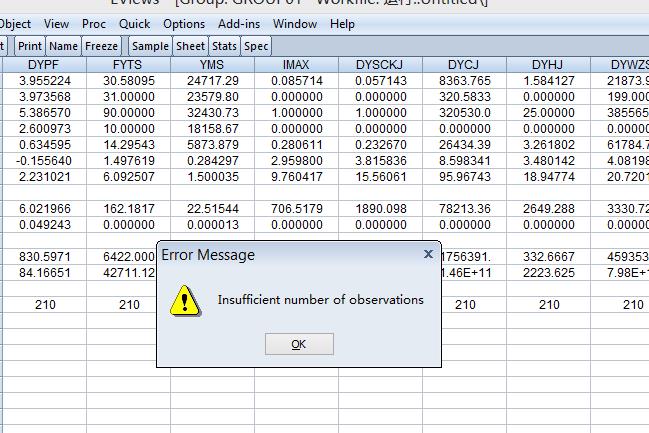Click cell value 5.386570
This screenshot has height=433, width=649.
(45, 113)
